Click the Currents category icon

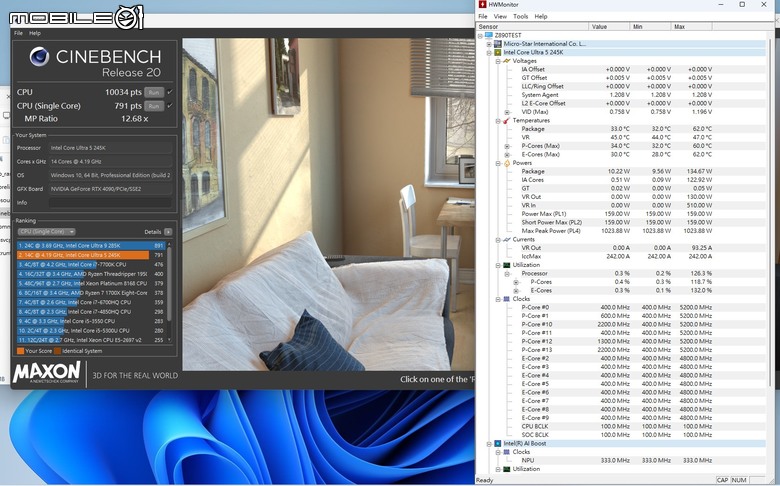[x=506, y=239]
